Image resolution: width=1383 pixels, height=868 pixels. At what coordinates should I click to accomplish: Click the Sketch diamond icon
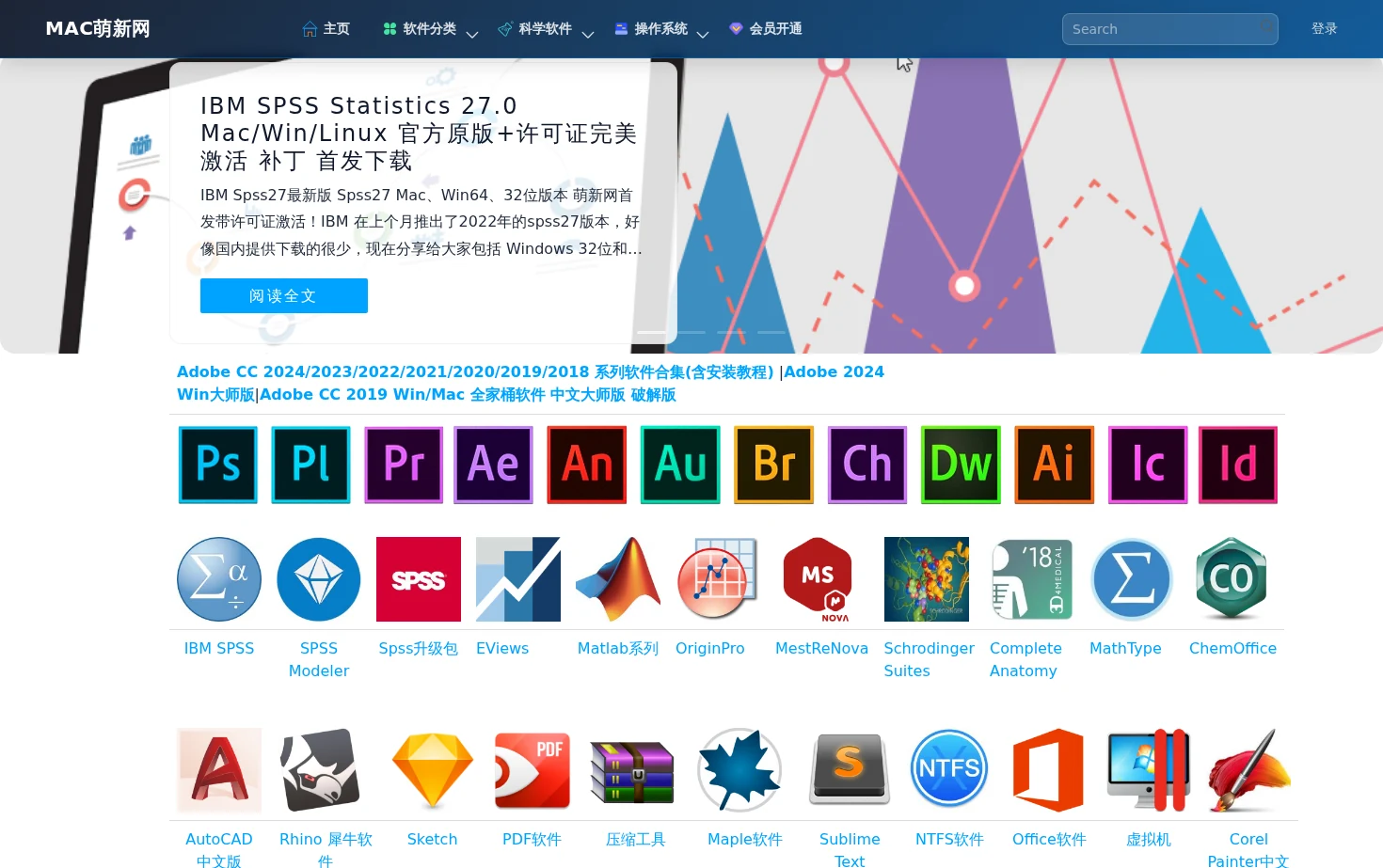(433, 770)
